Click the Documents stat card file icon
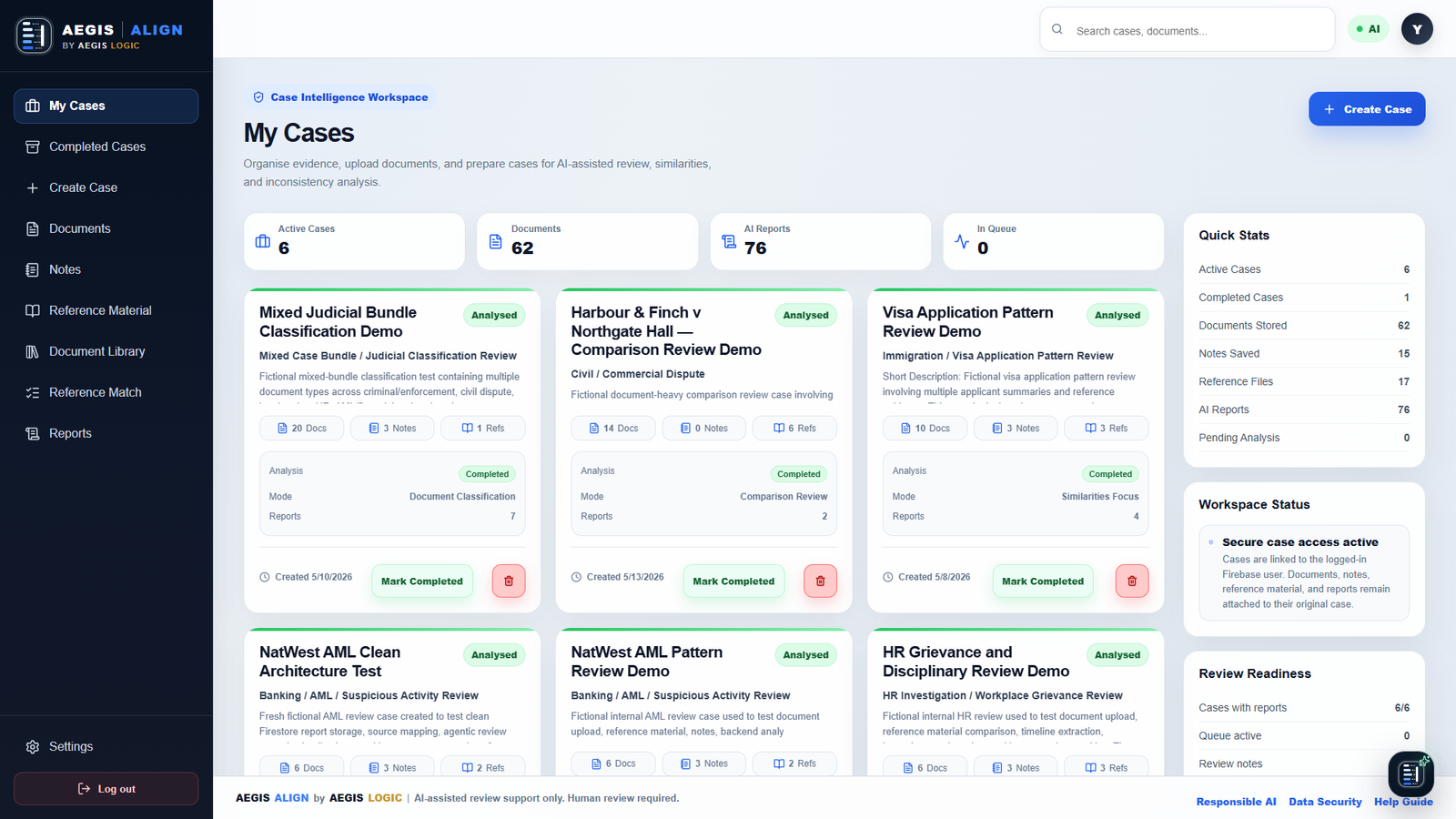This screenshot has width=1456, height=819. pos(496,241)
